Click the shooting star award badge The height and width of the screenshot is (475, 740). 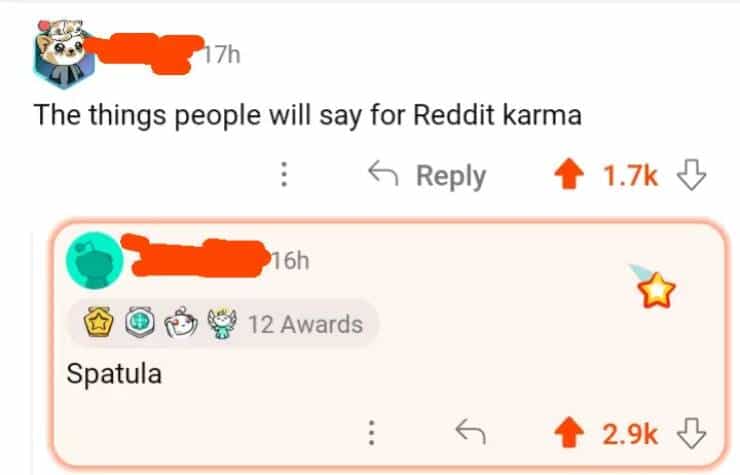point(654,287)
